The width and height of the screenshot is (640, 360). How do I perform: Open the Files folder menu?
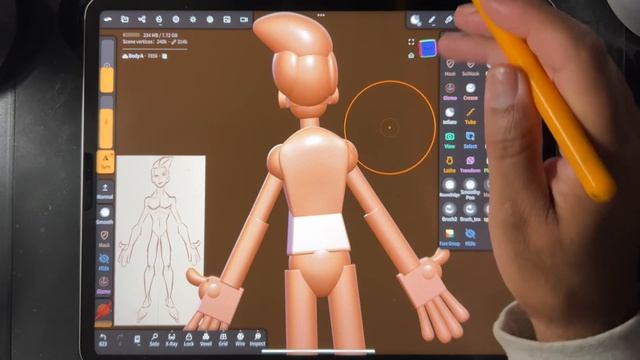[x=124, y=19]
